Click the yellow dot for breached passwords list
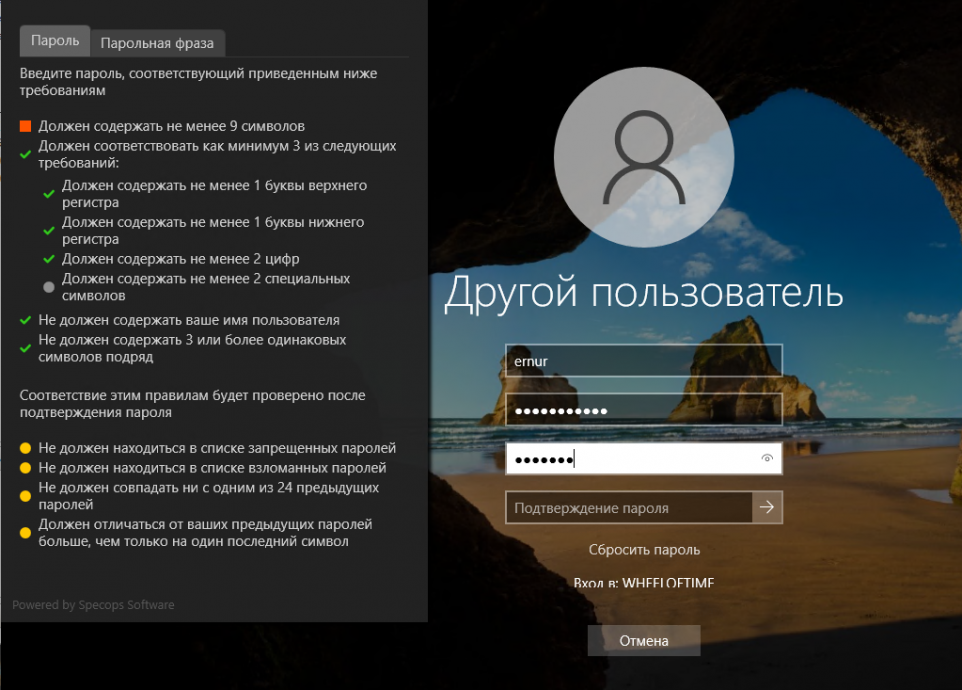962x690 pixels. pos(26,468)
